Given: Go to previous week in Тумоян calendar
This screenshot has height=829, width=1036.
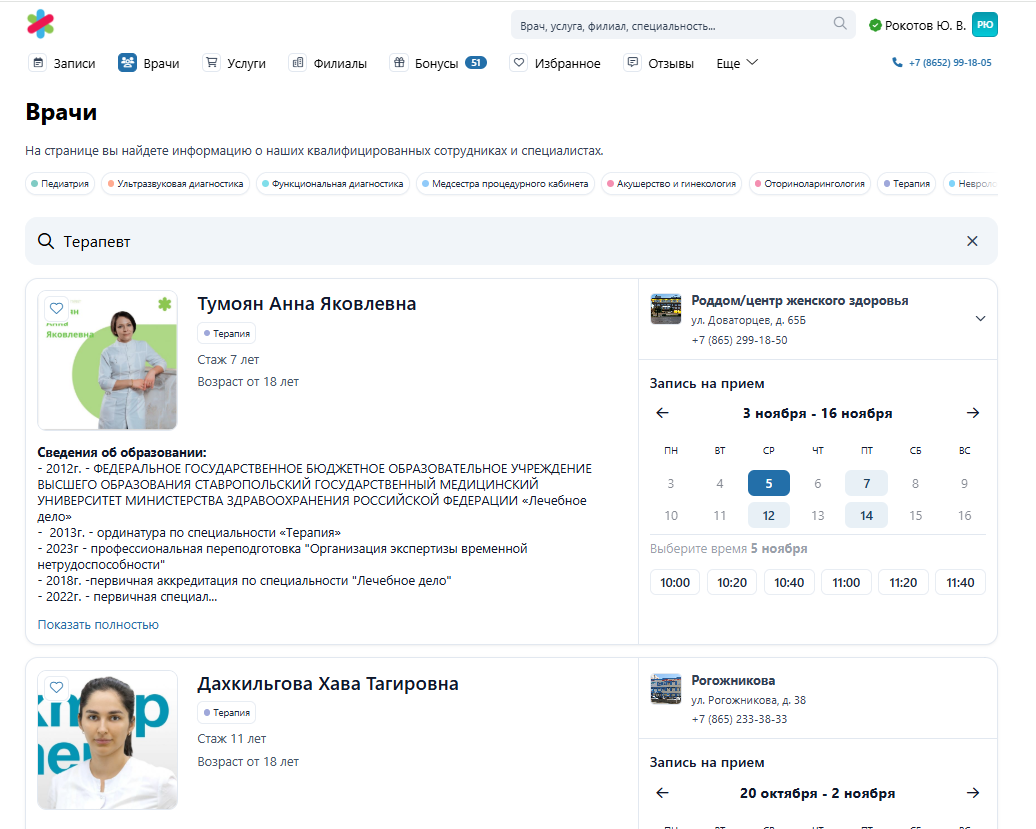Looking at the screenshot, I should coord(662,413).
